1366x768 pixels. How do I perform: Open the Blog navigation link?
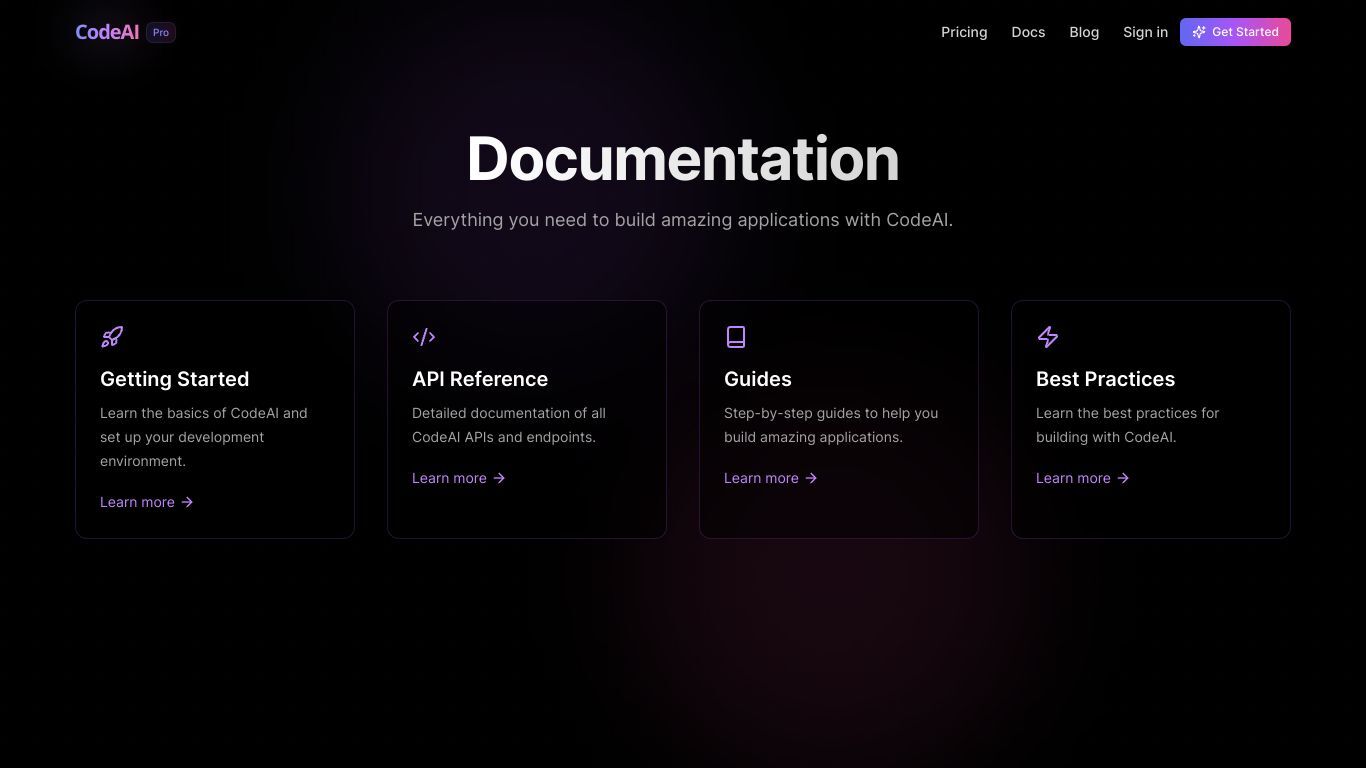[x=1084, y=32]
